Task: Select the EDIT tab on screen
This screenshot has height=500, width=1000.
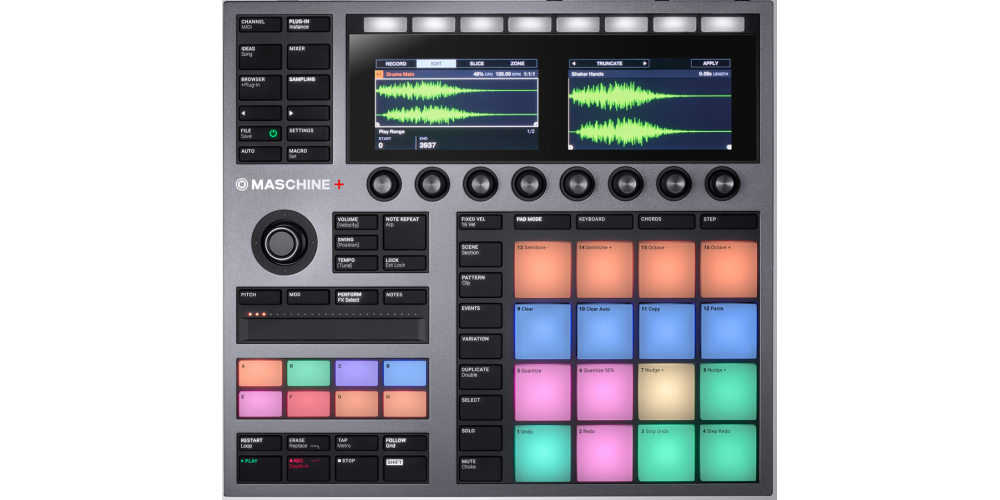Action: (x=436, y=64)
